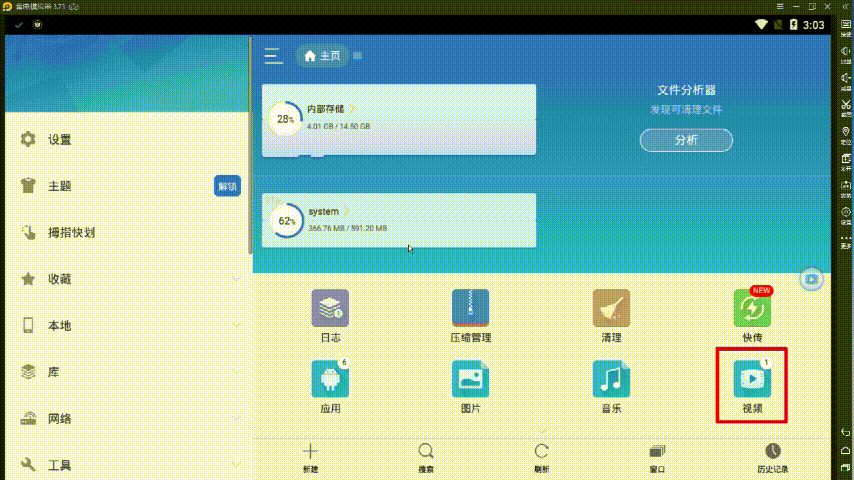
Task: Click the emulator Android back arrow
Action: pyautogui.click(x=845, y=432)
